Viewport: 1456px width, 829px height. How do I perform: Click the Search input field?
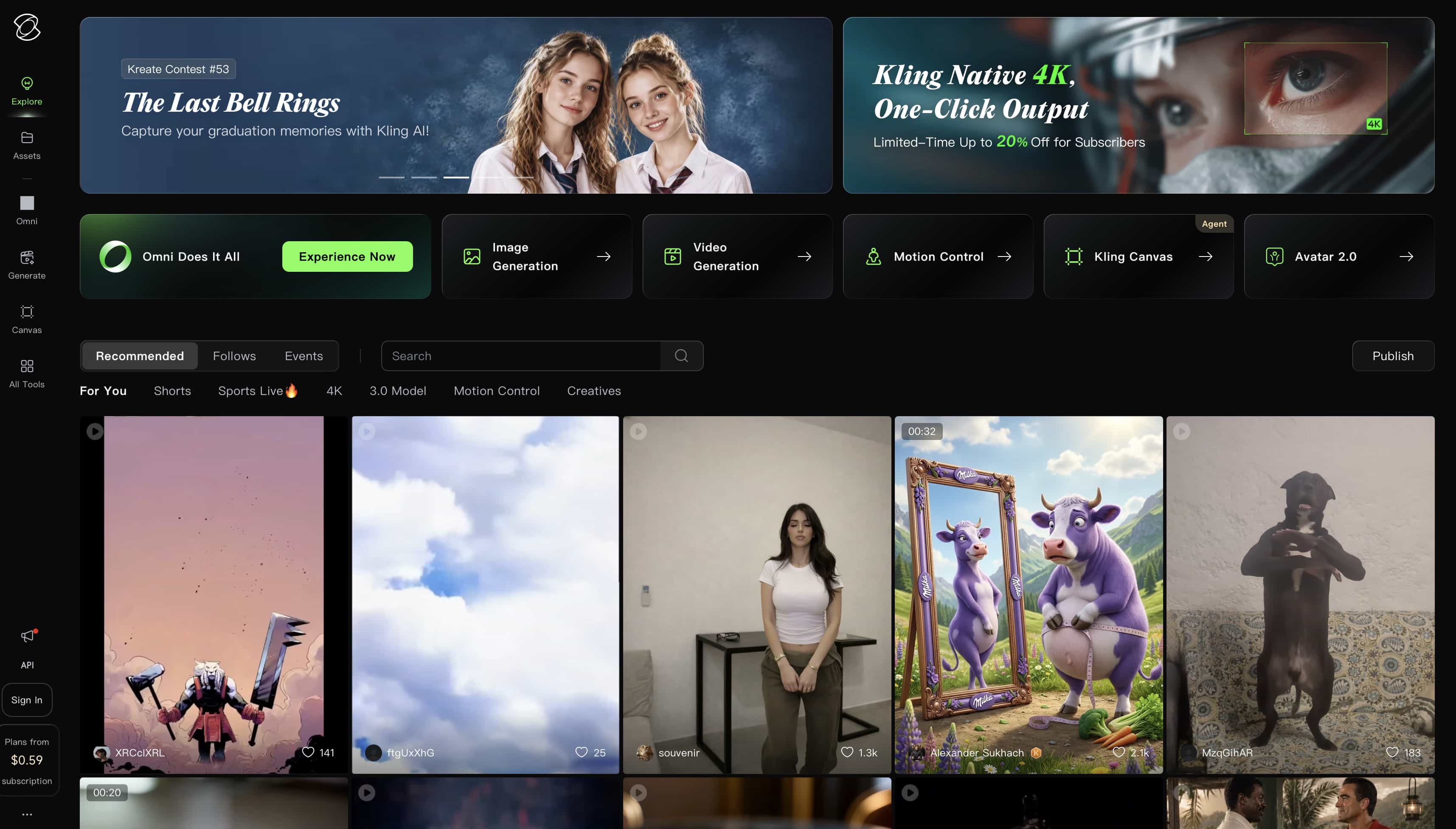520,356
